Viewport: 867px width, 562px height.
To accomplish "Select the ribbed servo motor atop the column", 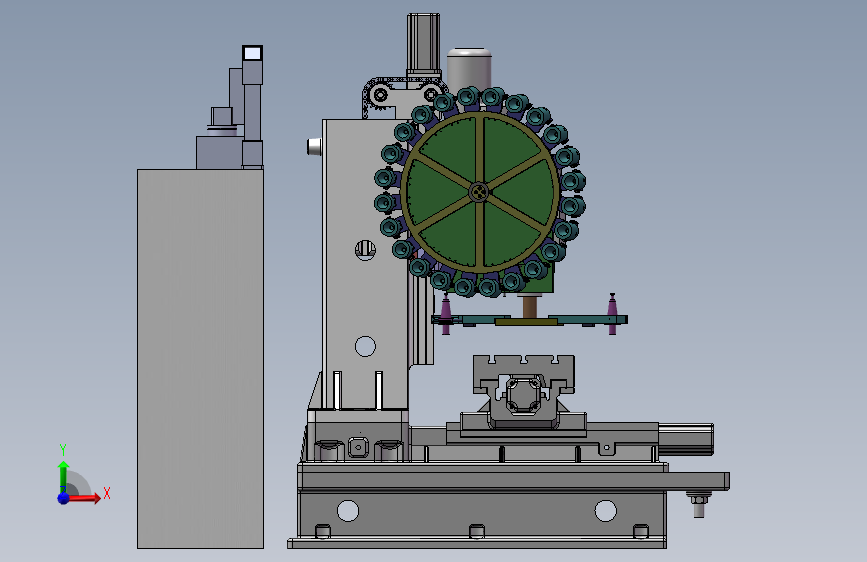I will [x=424, y=45].
